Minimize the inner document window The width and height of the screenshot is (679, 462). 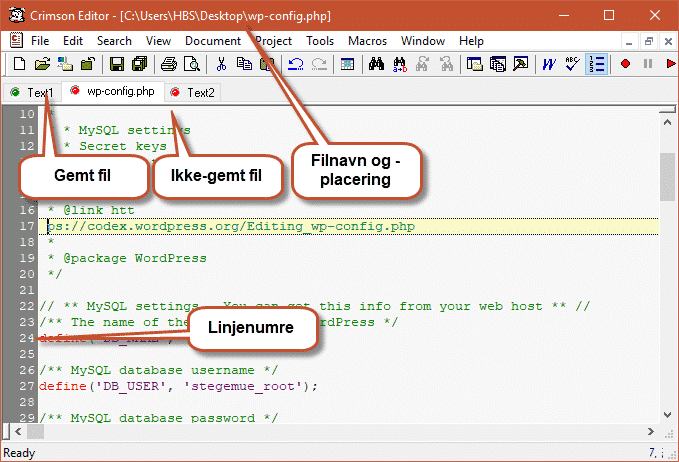click(x=629, y=42)
